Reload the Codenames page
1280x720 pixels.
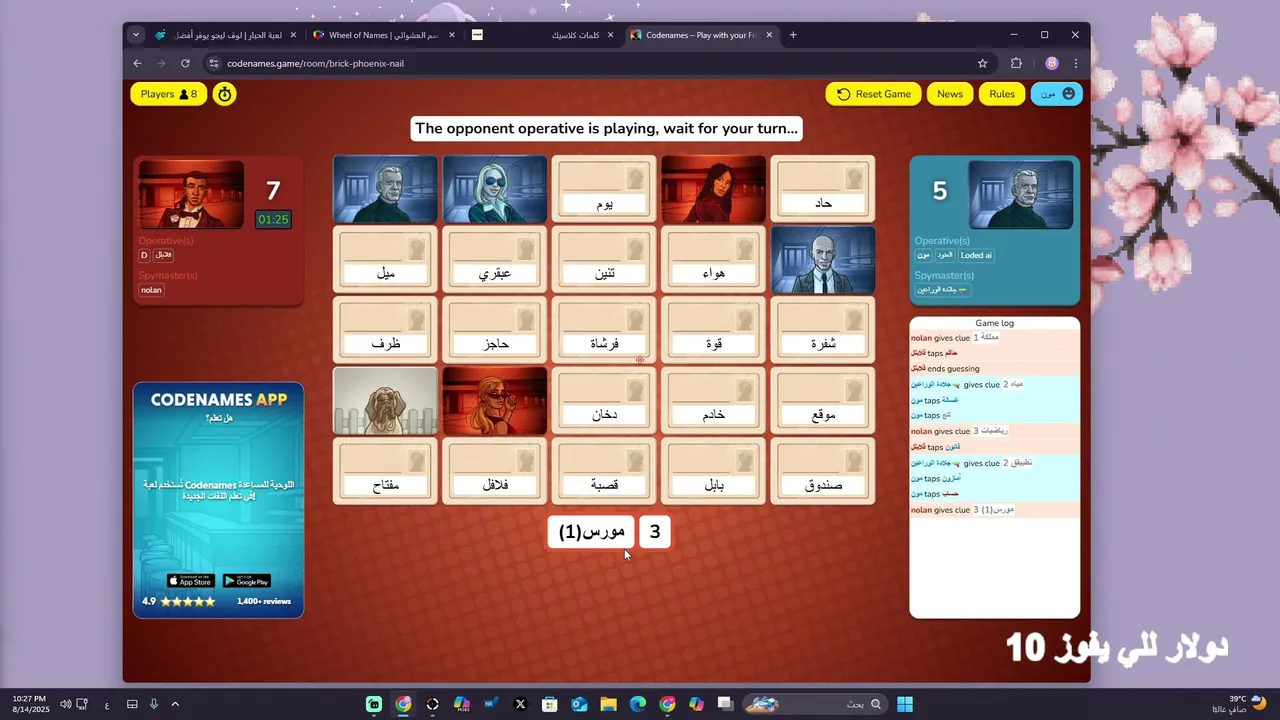pyautogui.click(x=185, y=63)
